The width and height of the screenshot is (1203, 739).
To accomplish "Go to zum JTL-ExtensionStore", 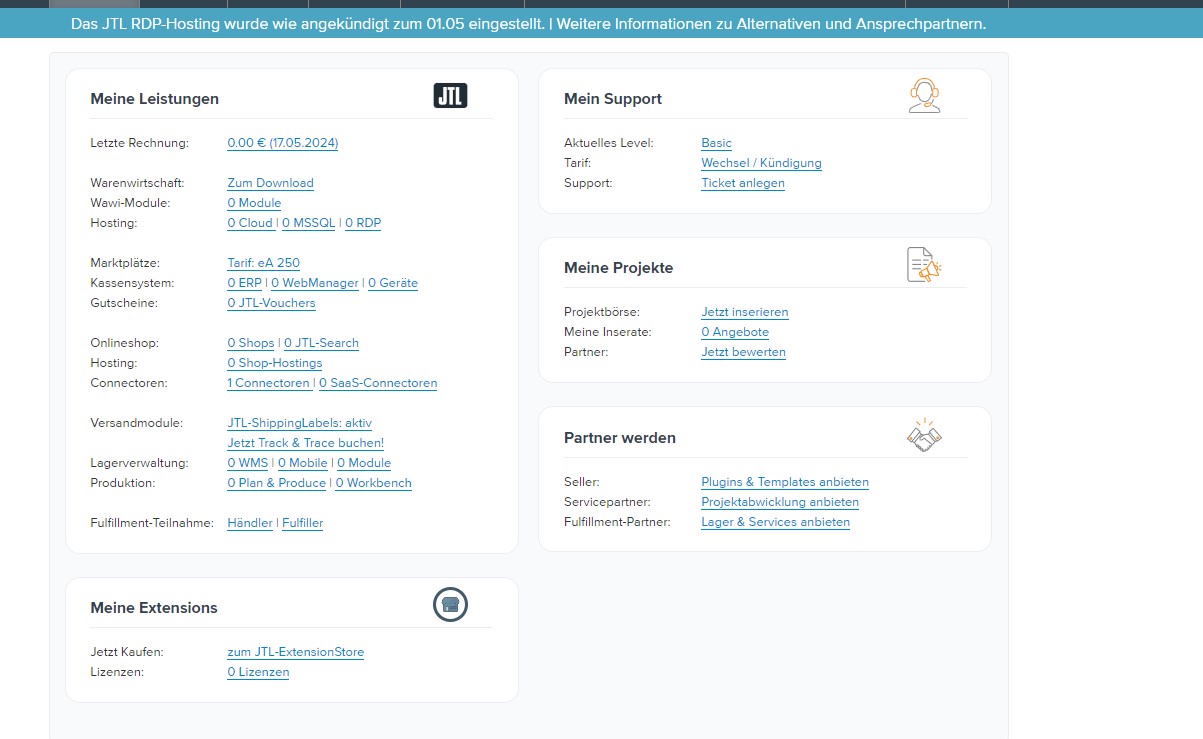I will (296, 652).
